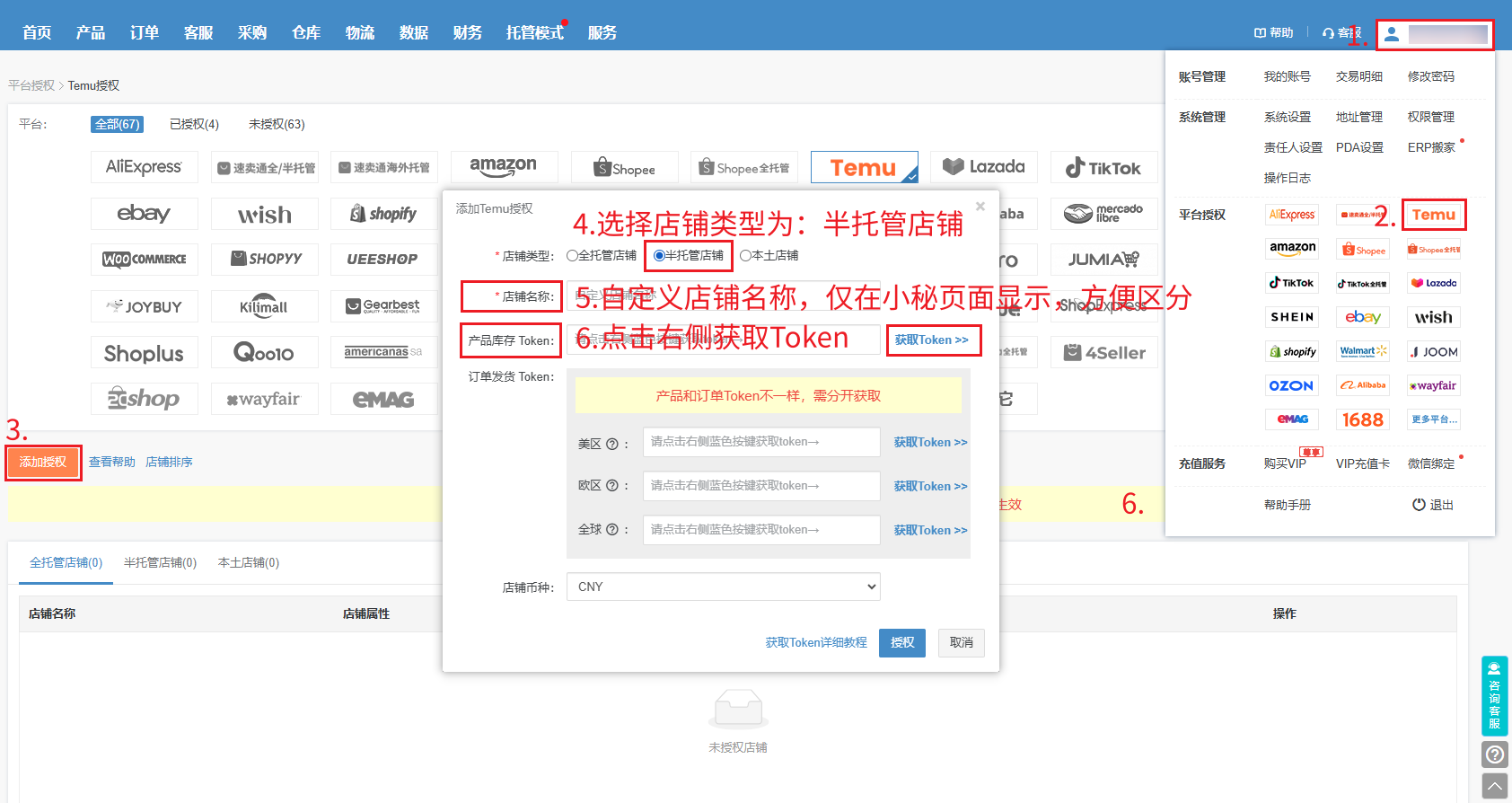Select the Shopee platform tile
The width and height of the screenshot is (1512, 803).
[x=624, y=167]
